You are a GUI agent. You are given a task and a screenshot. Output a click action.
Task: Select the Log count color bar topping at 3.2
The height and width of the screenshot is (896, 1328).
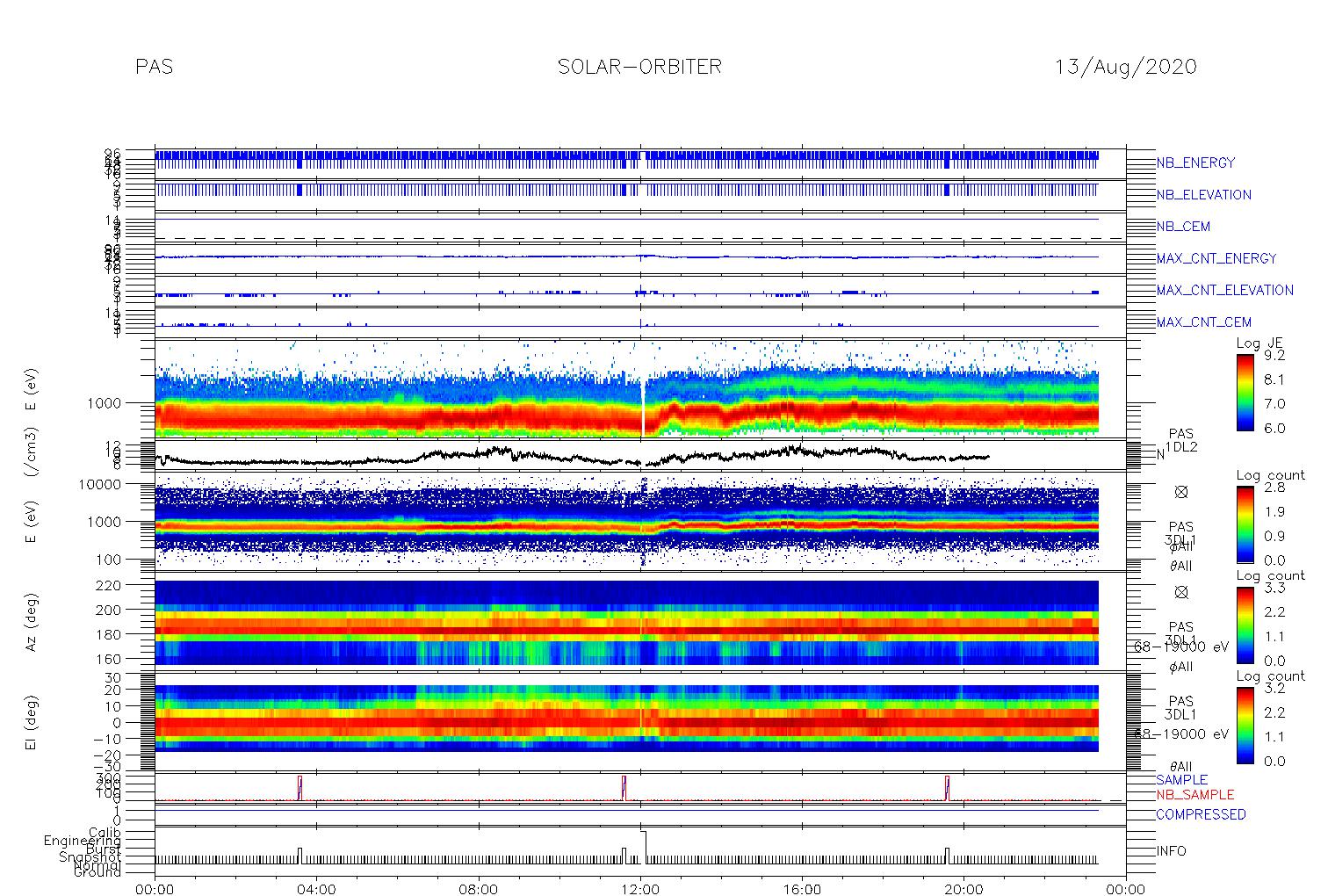tap(1245, 725)
